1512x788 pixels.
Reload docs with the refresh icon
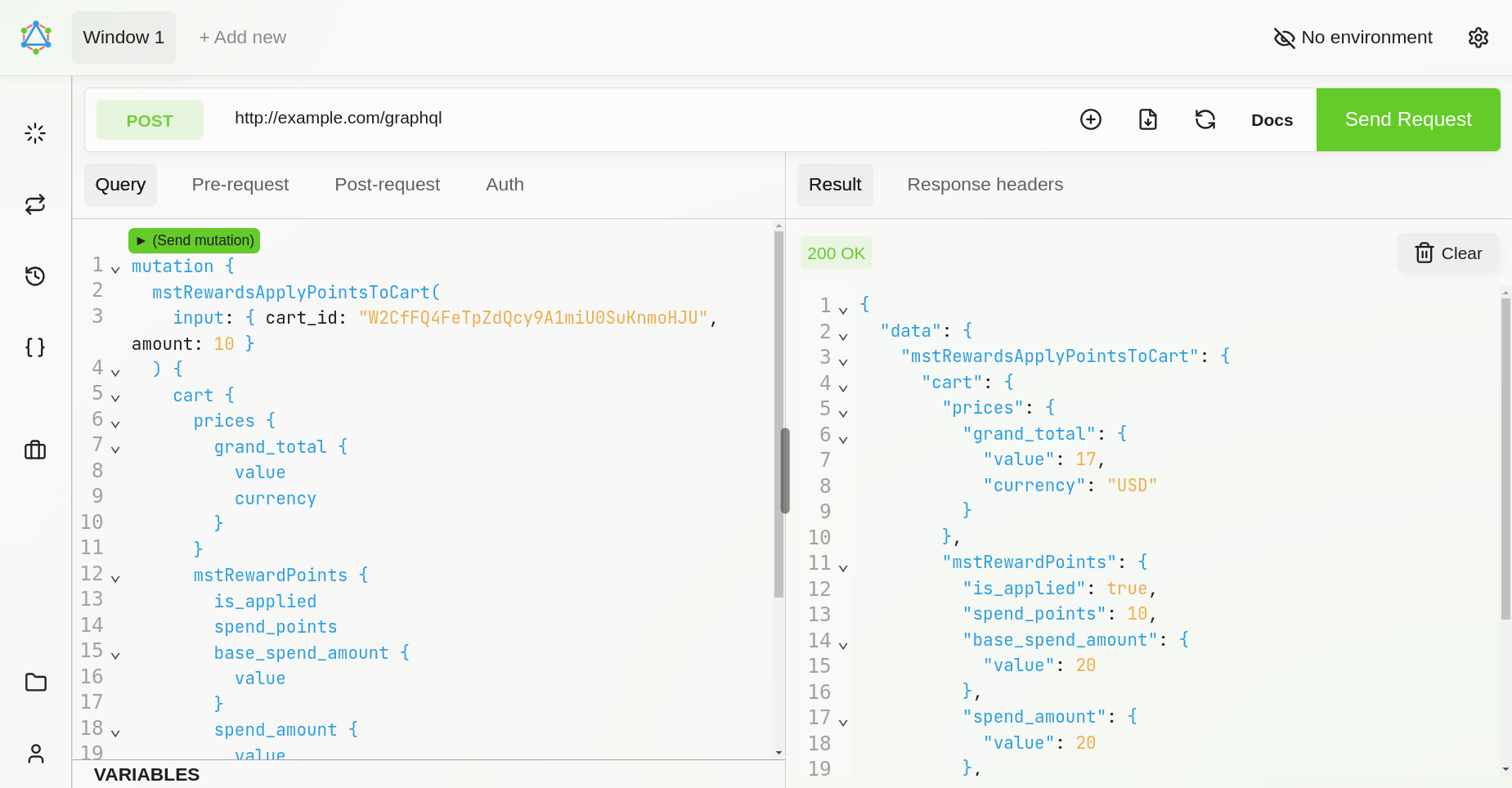(x=1205, y=119)
